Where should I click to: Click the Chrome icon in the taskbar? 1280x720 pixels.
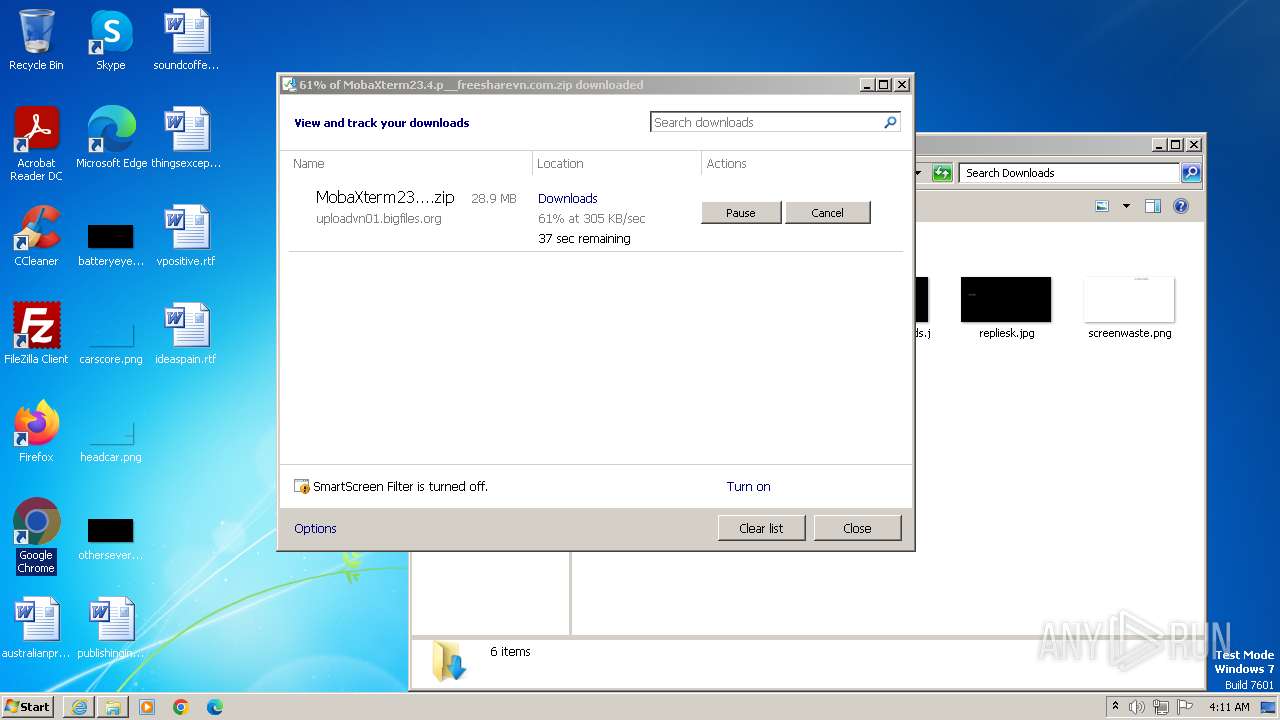181,707
